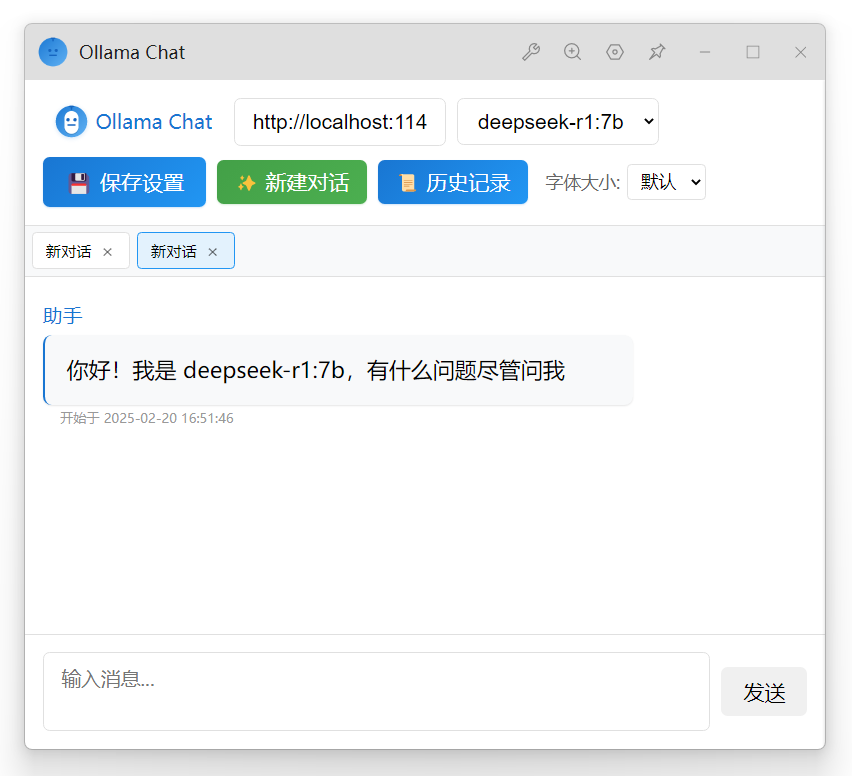Click the Ollama Chat app icon in title bar
Image resolution: width=852 pixels, height=776 pixels.
point(53,52)
